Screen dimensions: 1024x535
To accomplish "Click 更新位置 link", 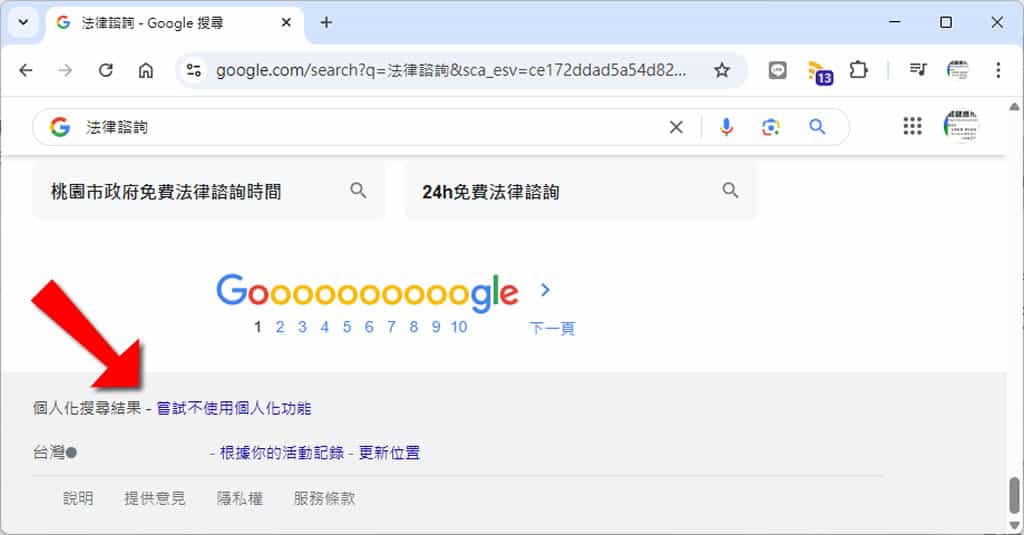I will pos(389,453).
